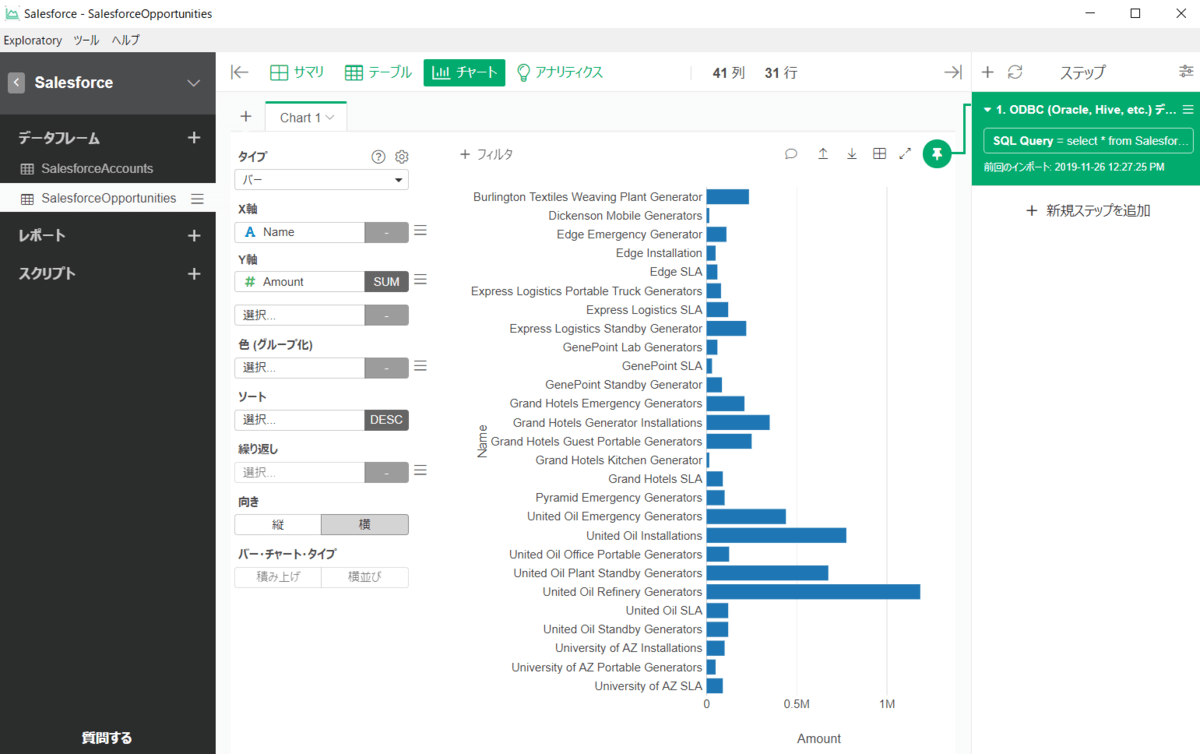Click the Burlington Textiles Weaving Plant Generator bar
This screenshot has width=1200, height=754.
[728, 197]
